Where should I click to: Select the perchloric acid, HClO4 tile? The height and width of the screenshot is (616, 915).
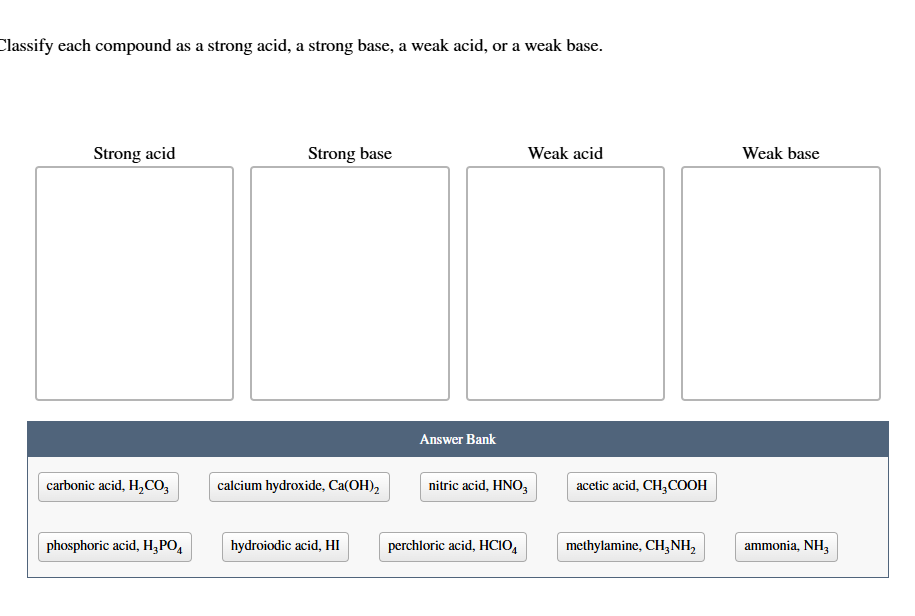point(452,546)
